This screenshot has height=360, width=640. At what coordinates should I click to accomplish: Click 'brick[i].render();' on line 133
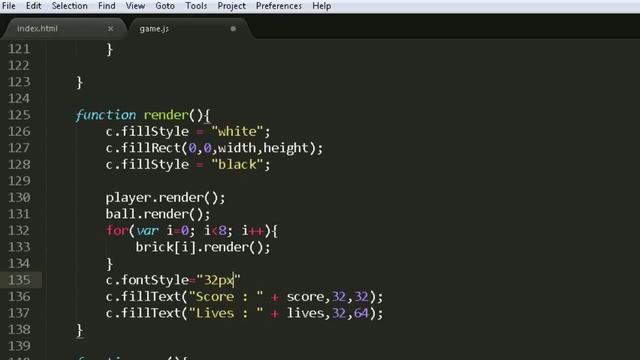tap(203, 247)
